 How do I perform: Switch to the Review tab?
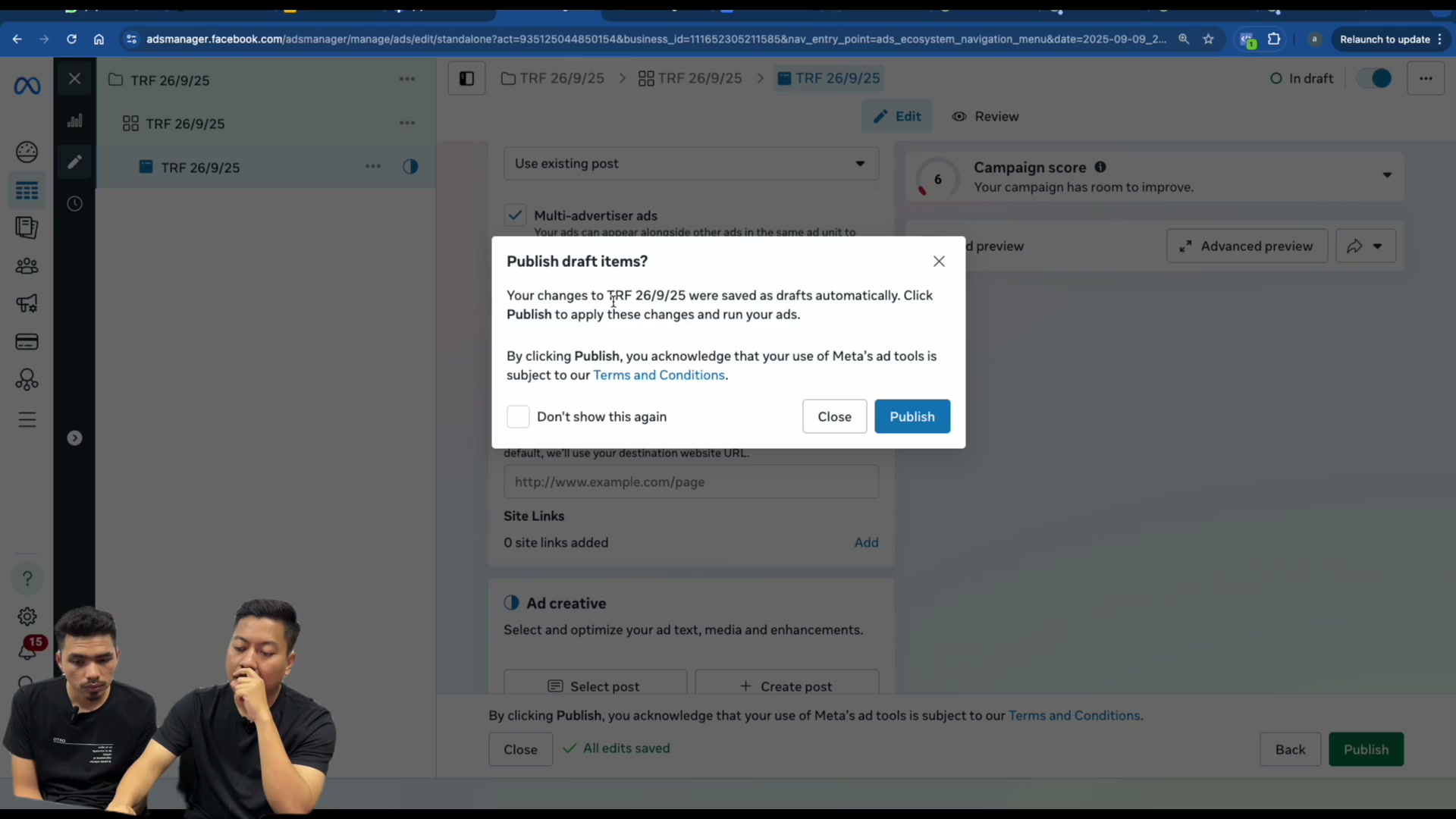coord(985,117)
